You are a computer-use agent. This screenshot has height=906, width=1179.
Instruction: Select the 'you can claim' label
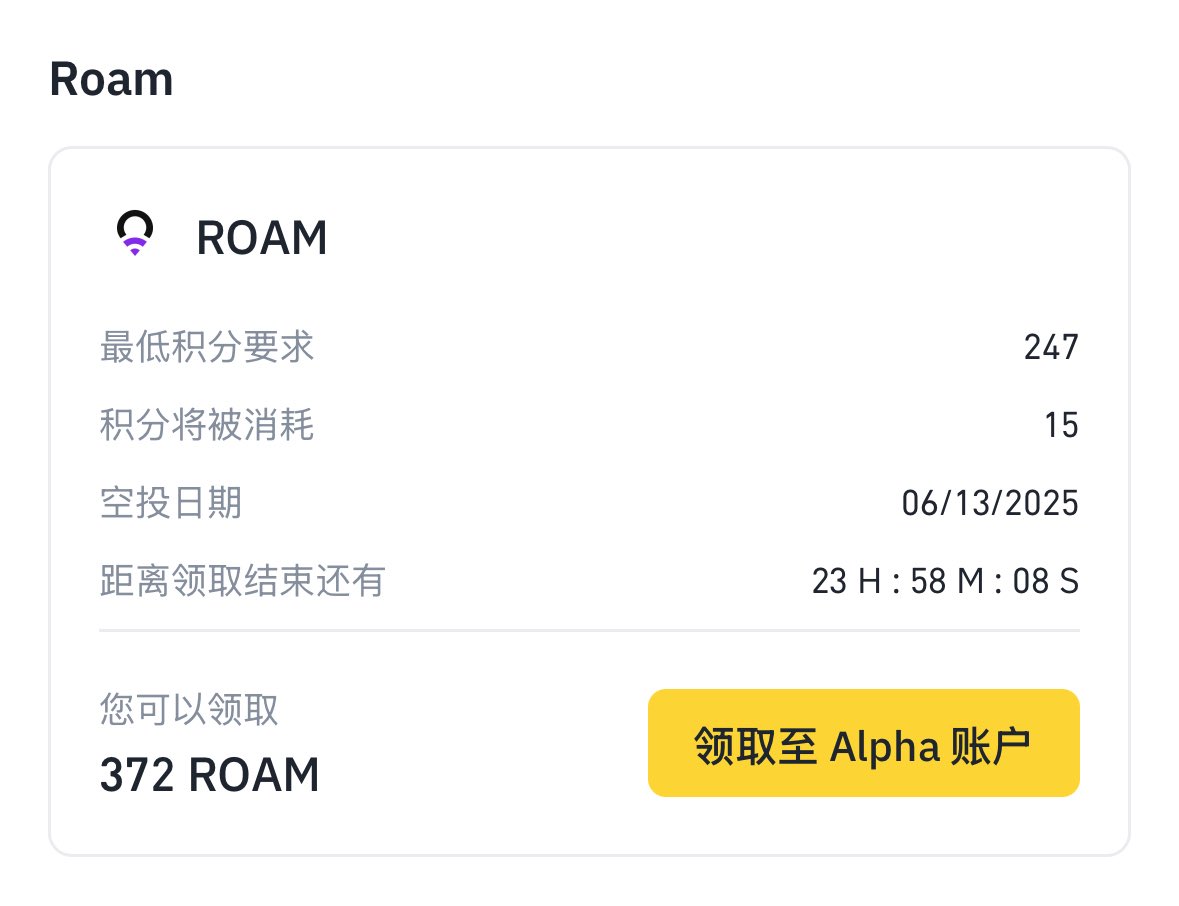coord(189,709)
